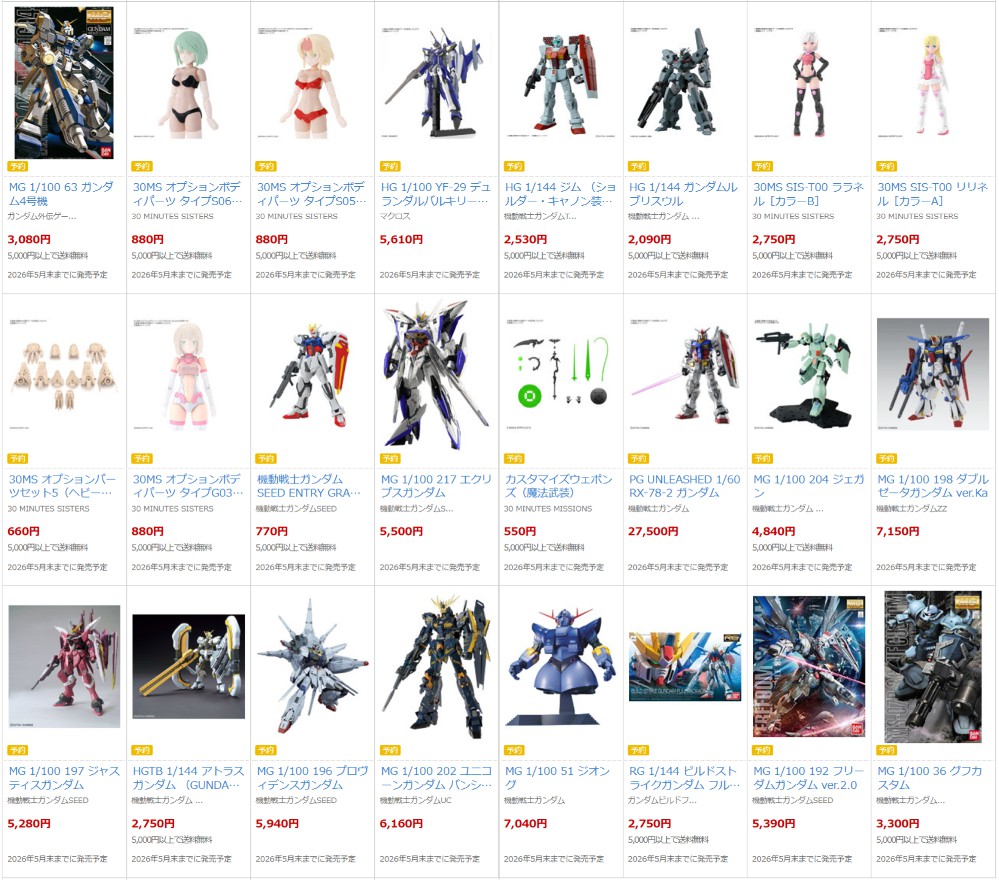This screenshot has width=999, height=880.
Task: Open the HG 1/144 ジム product title
Action: (561, 194)
